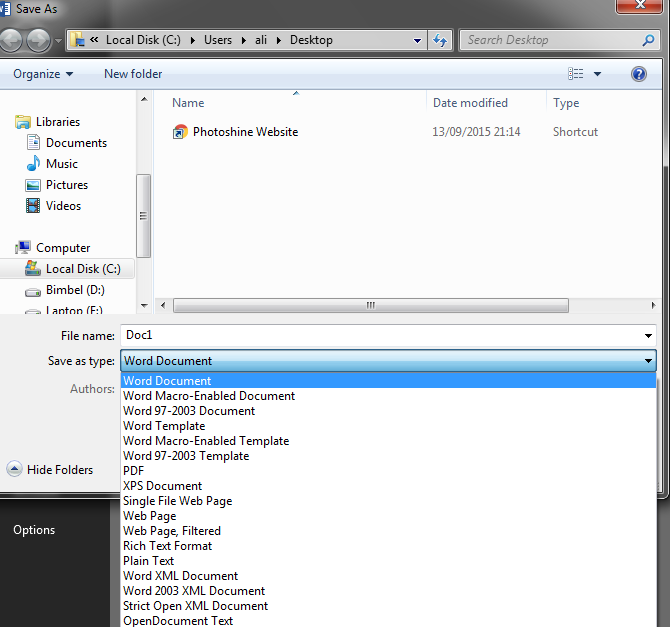
Task: Choose Rich Text Format option
Action: [x=388, y=545]
